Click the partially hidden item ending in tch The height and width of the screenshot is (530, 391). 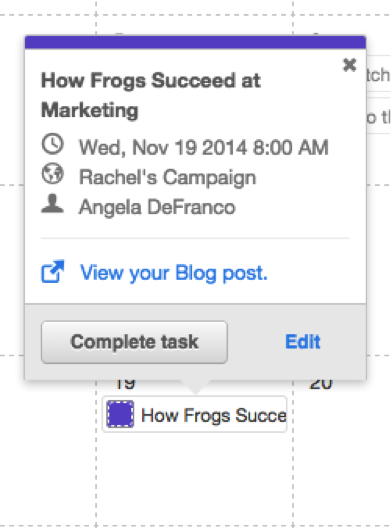point(378,75)
